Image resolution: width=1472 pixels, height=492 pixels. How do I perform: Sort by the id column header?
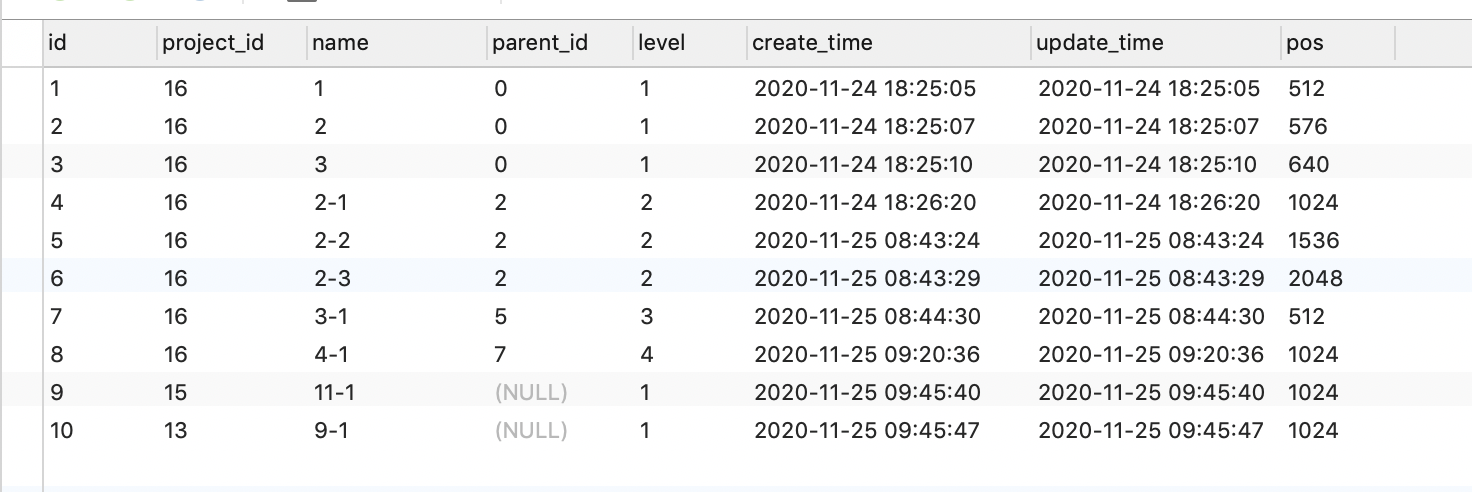[100, 43]
